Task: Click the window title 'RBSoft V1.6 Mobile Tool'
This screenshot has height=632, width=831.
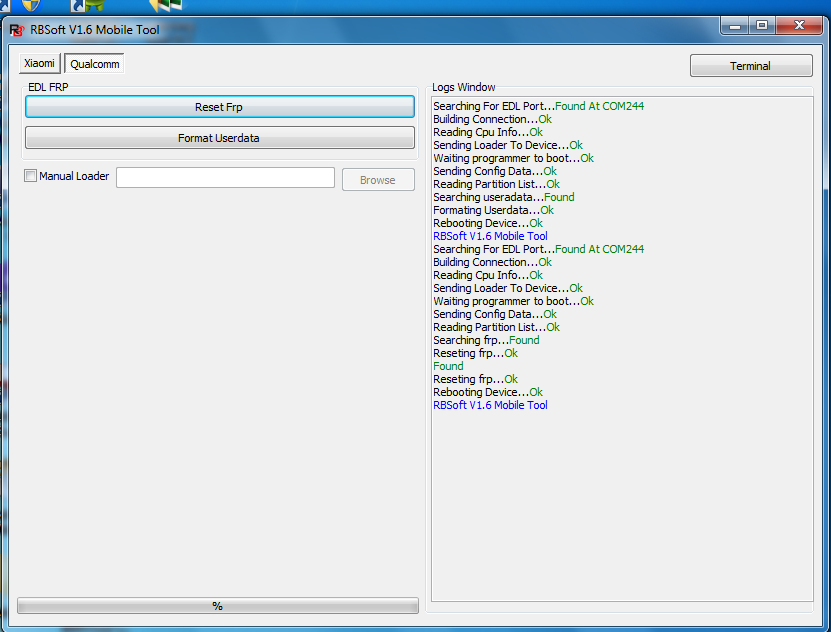Action: [95, 30]
